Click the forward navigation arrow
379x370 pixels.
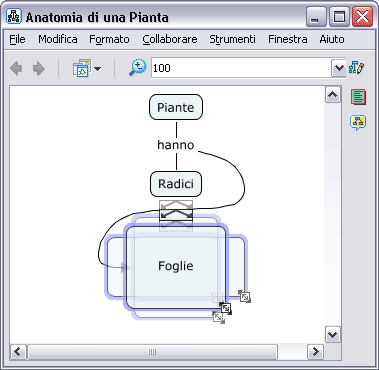[x=38, y=69]
